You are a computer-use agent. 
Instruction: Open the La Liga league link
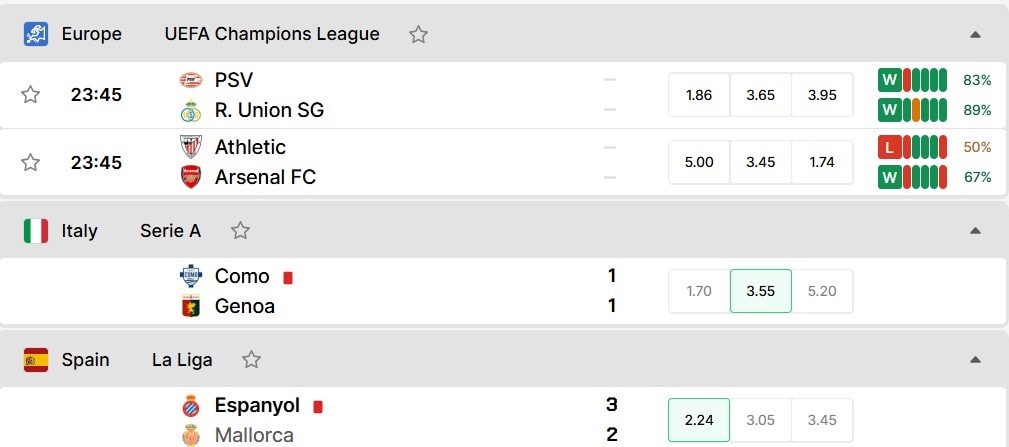182,360
